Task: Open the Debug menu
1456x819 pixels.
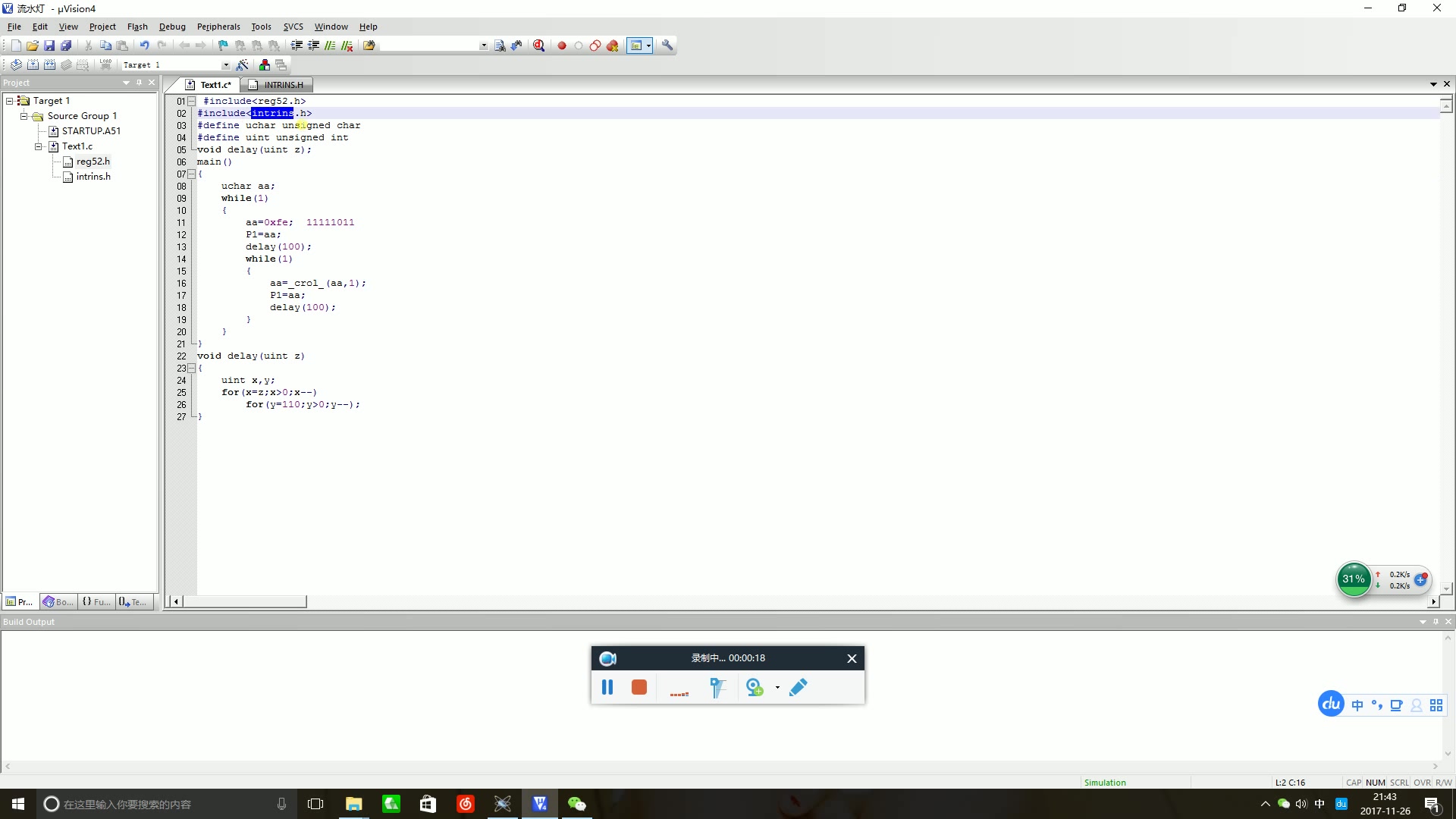Action: (172, 27)
